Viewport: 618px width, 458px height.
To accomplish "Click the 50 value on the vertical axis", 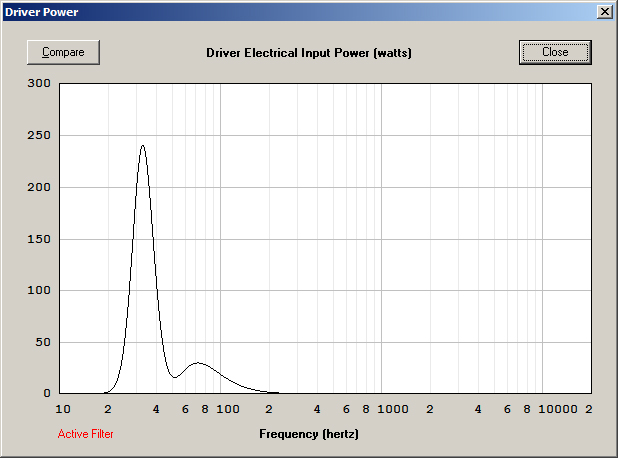I will point(43,342).
